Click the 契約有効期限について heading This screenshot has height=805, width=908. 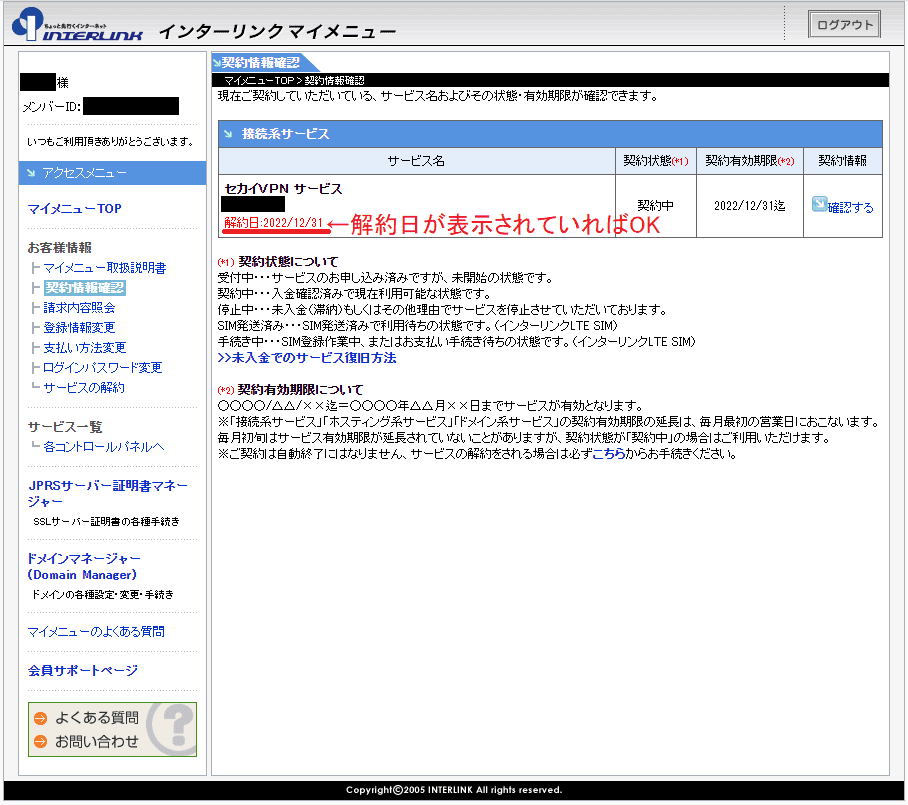tap(300, 390)
